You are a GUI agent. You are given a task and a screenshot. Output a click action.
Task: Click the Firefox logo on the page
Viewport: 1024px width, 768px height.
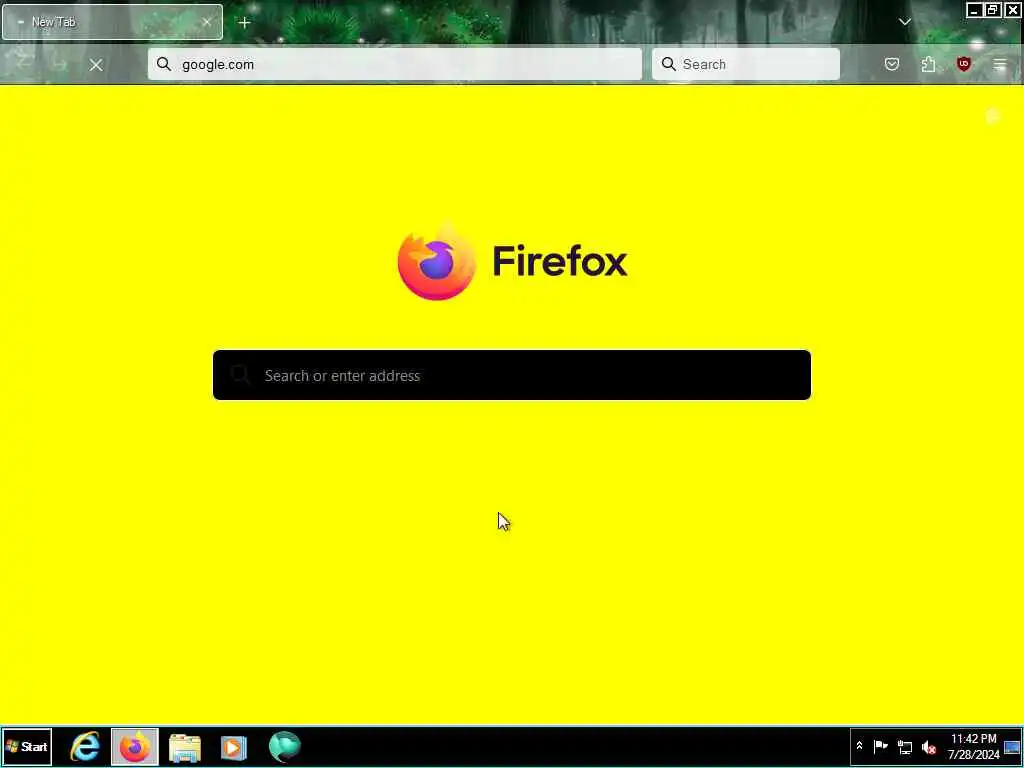437,262
